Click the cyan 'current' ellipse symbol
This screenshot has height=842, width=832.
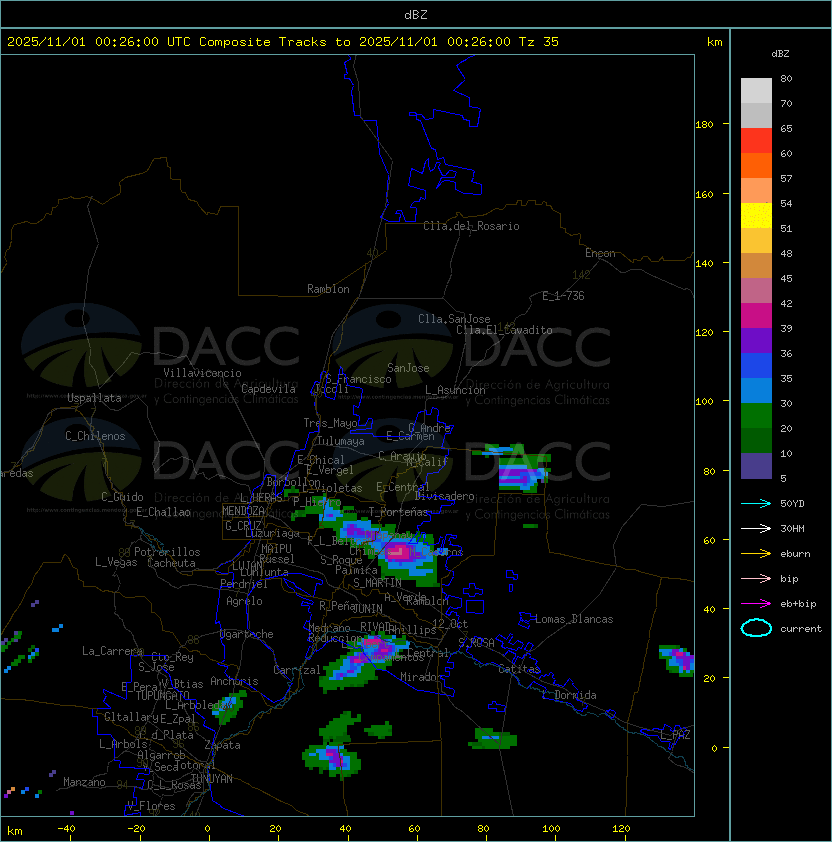756,628
